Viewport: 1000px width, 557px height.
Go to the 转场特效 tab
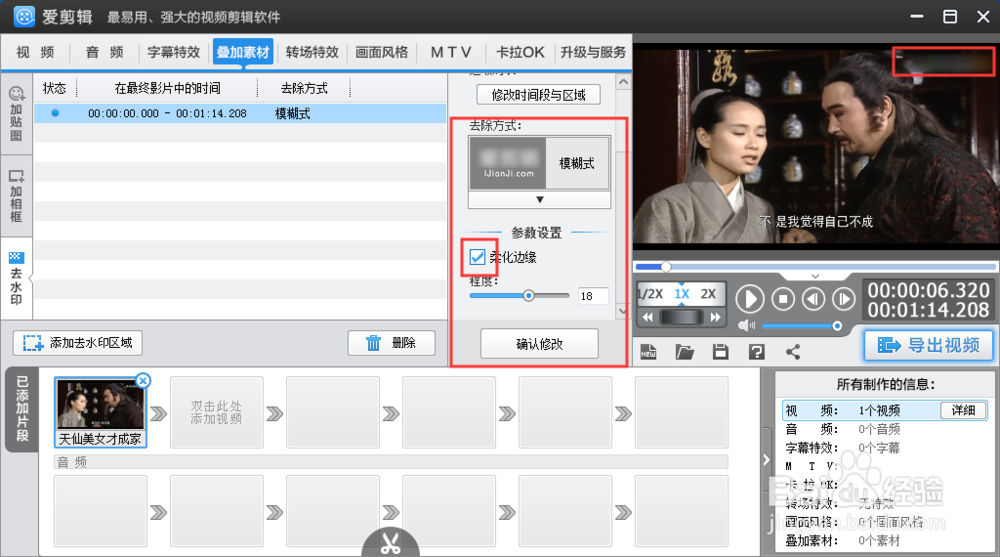pyautogui.click(x=312, y=52)
